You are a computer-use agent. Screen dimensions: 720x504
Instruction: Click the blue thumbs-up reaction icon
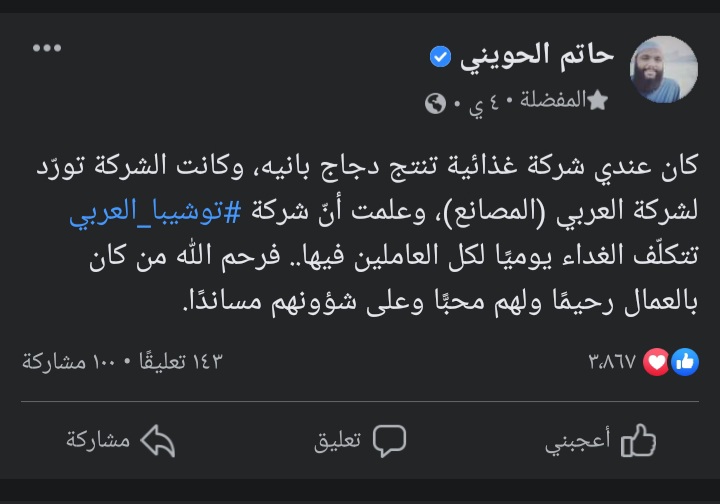pos(686,362)
